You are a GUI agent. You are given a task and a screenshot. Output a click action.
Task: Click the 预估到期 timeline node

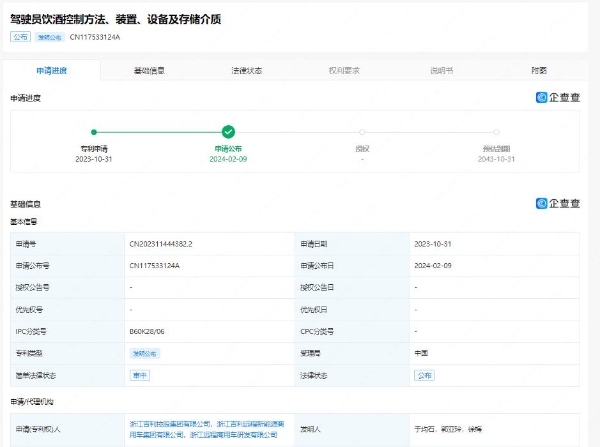496,132
